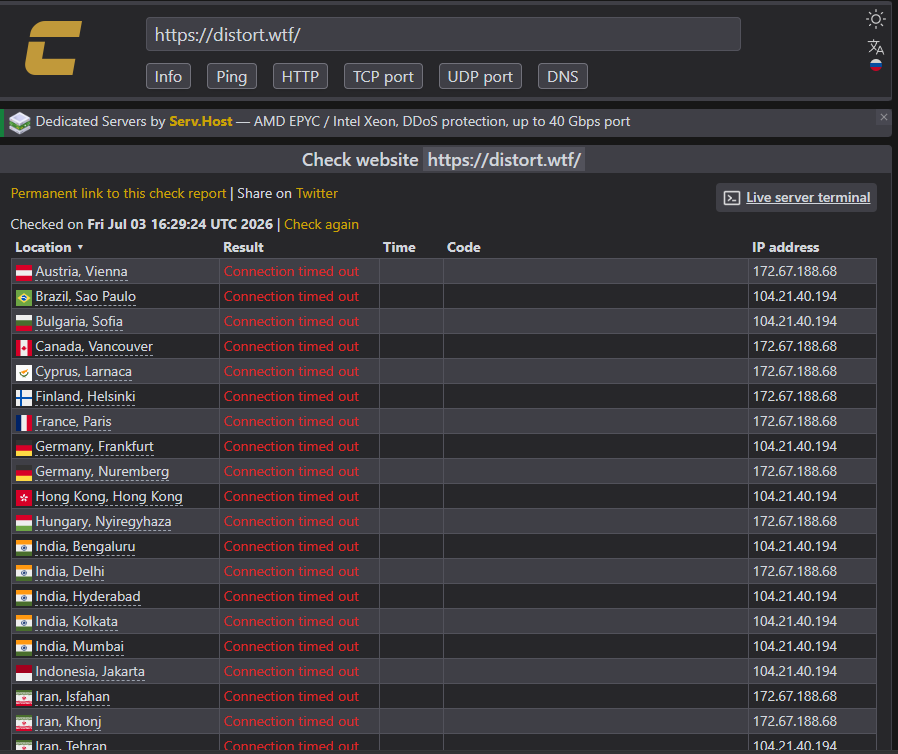The image size is (898, 754).
Task: Open the Live server terminal link
Action: click(x=808, y=198)
